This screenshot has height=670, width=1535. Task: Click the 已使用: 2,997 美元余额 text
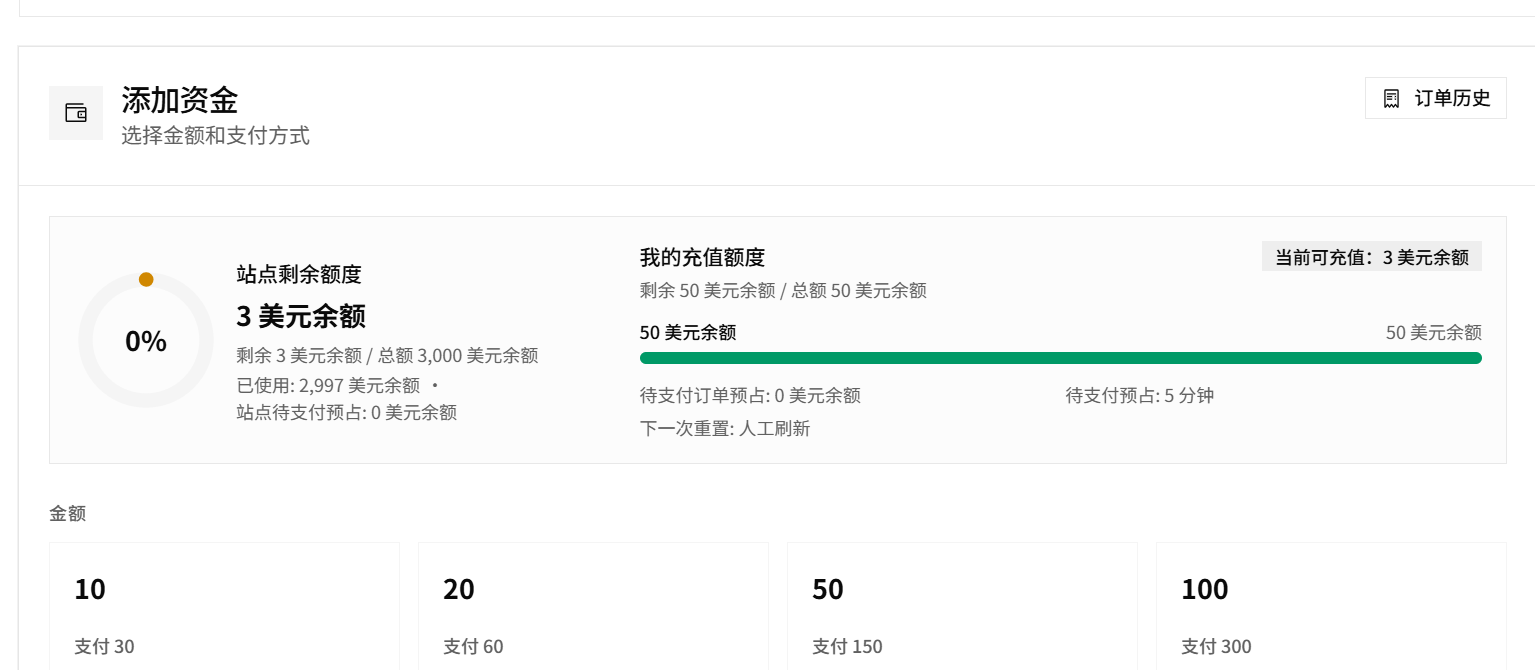[x=328, y=385]
